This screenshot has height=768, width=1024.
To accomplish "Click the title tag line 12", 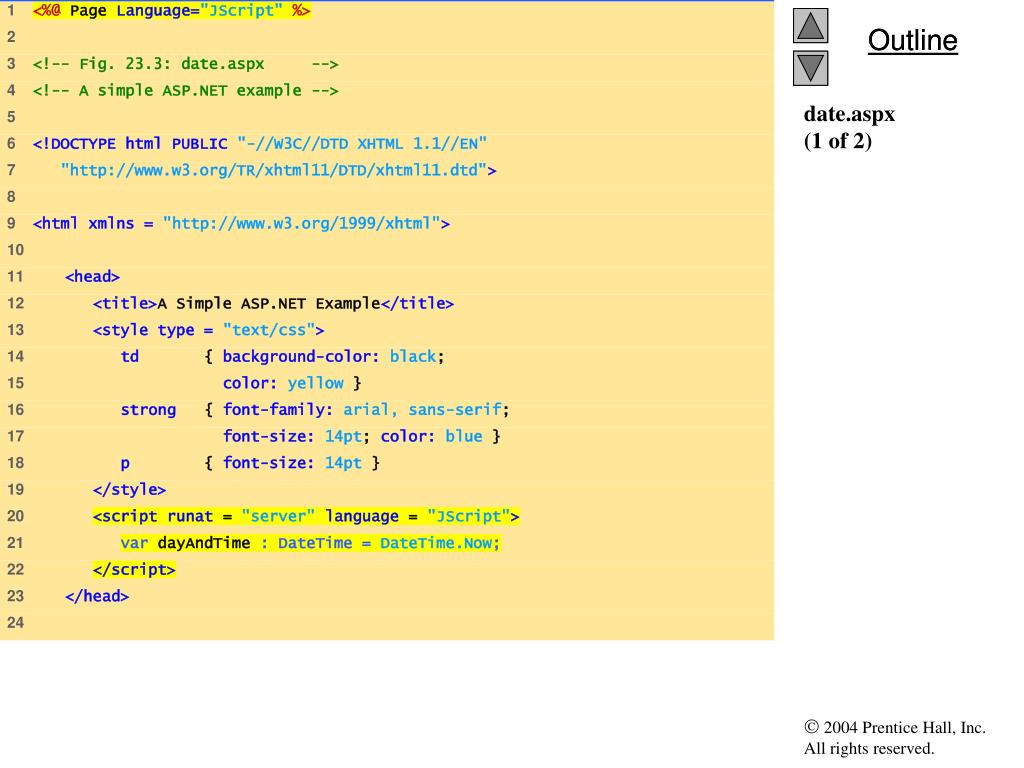I will tap(273, 304).
